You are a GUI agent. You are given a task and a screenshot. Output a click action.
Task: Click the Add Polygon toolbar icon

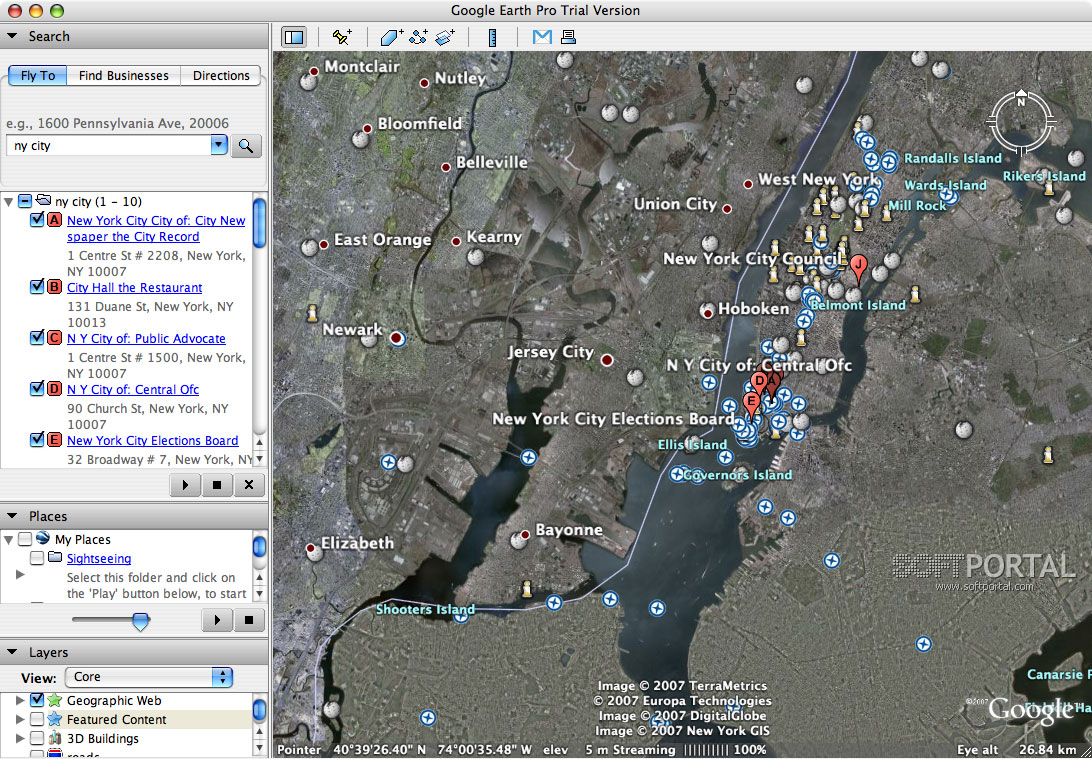click(392, 37)
